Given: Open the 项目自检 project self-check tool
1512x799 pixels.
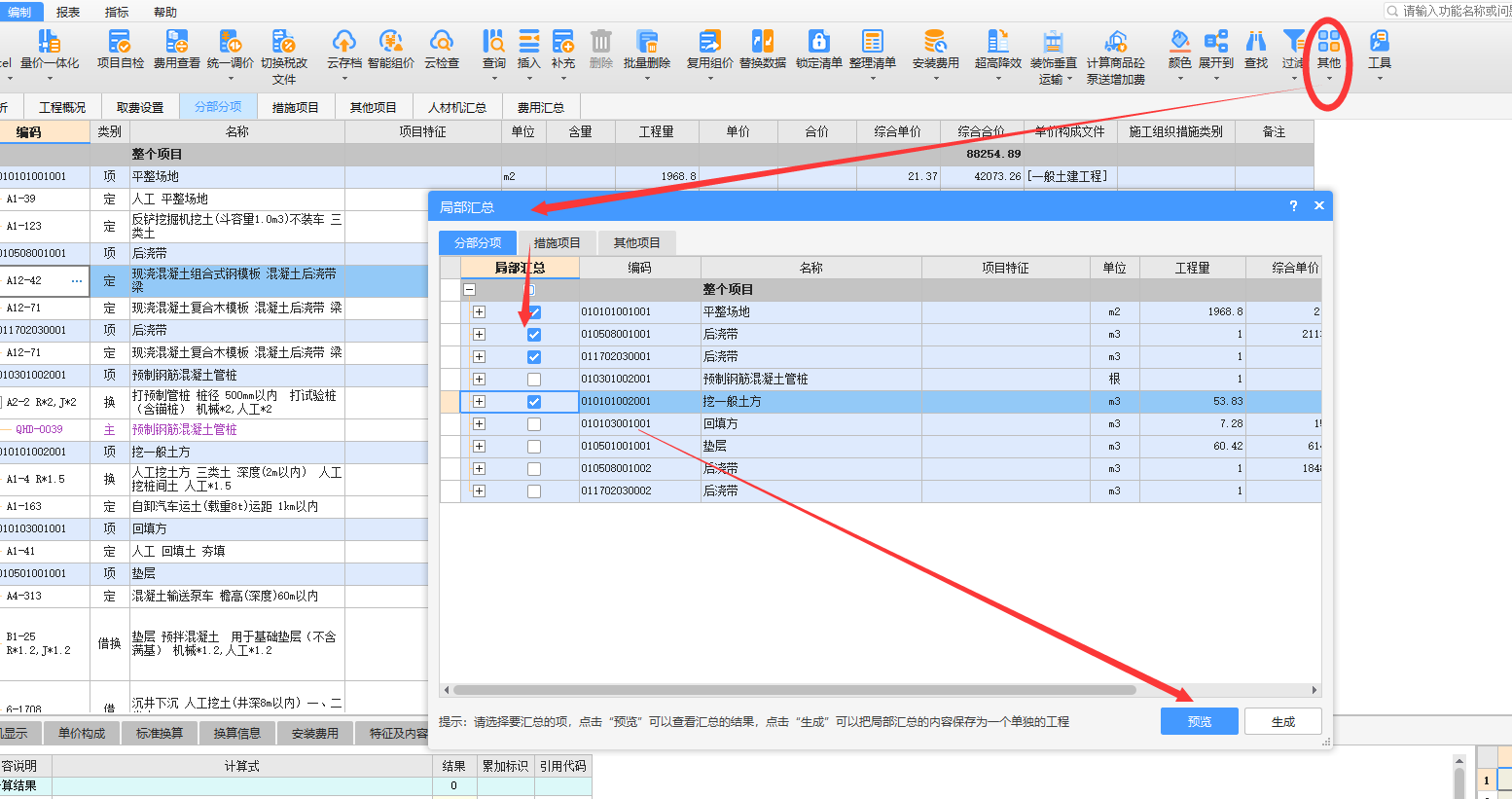Looking at the screenshot, I should click(x=120, y=49).
